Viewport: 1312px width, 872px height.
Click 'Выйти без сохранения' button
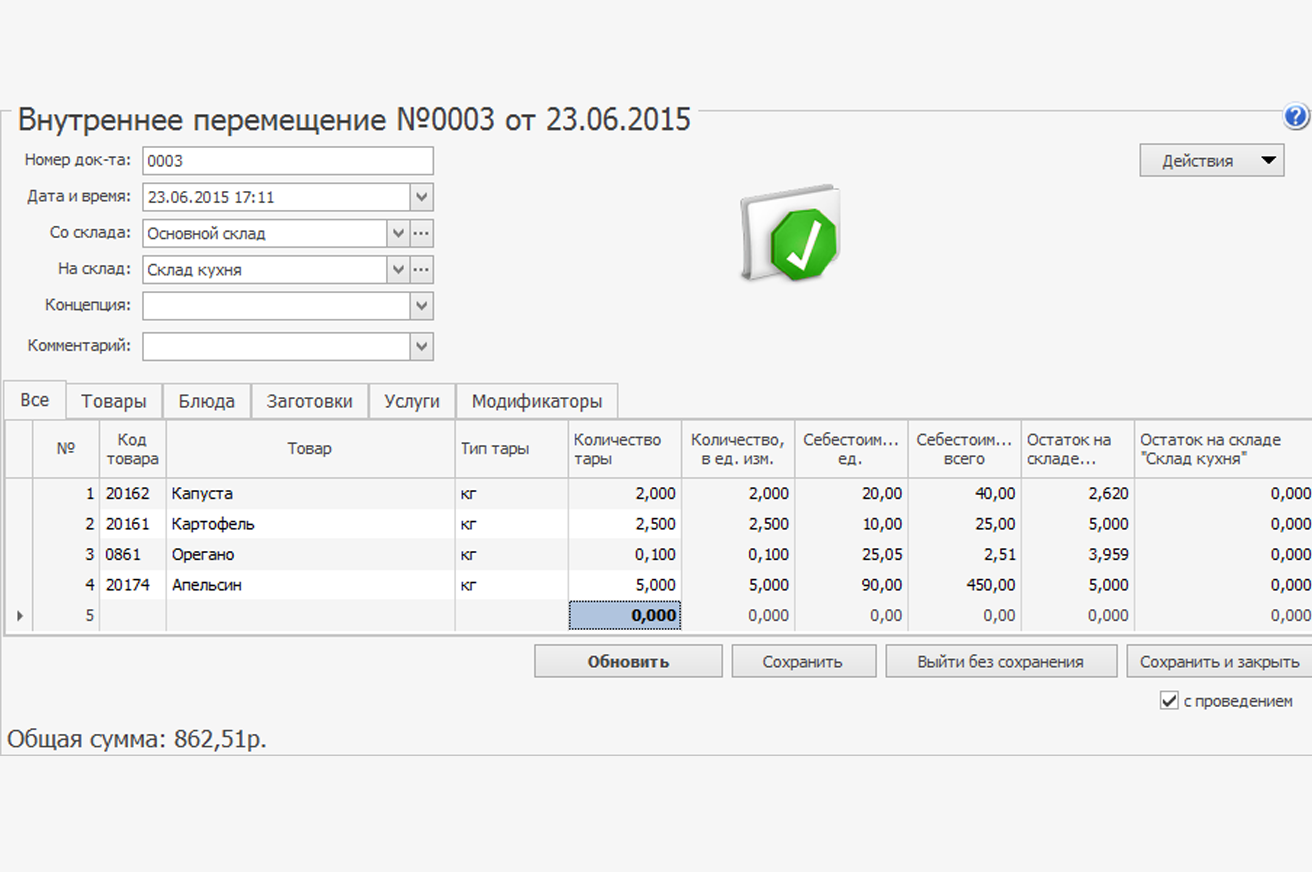1001,661
